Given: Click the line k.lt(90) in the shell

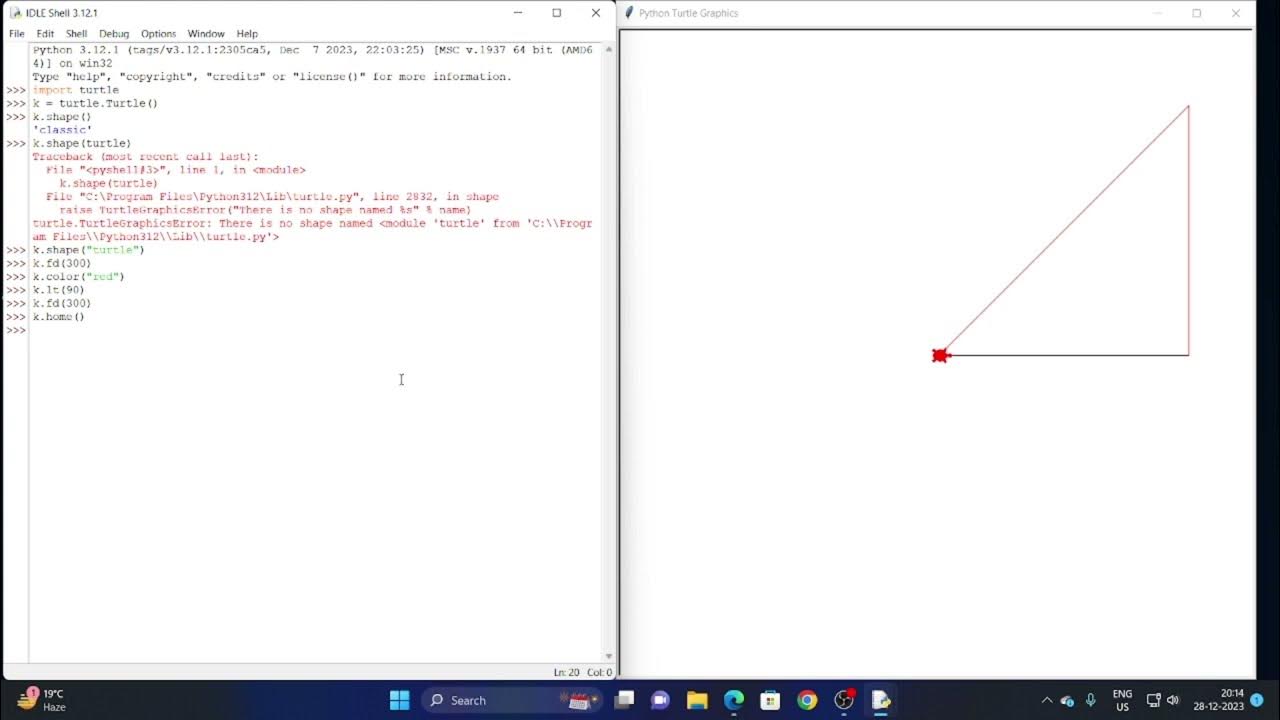Looking at the screenshot, I should click(x=58, y=290).
